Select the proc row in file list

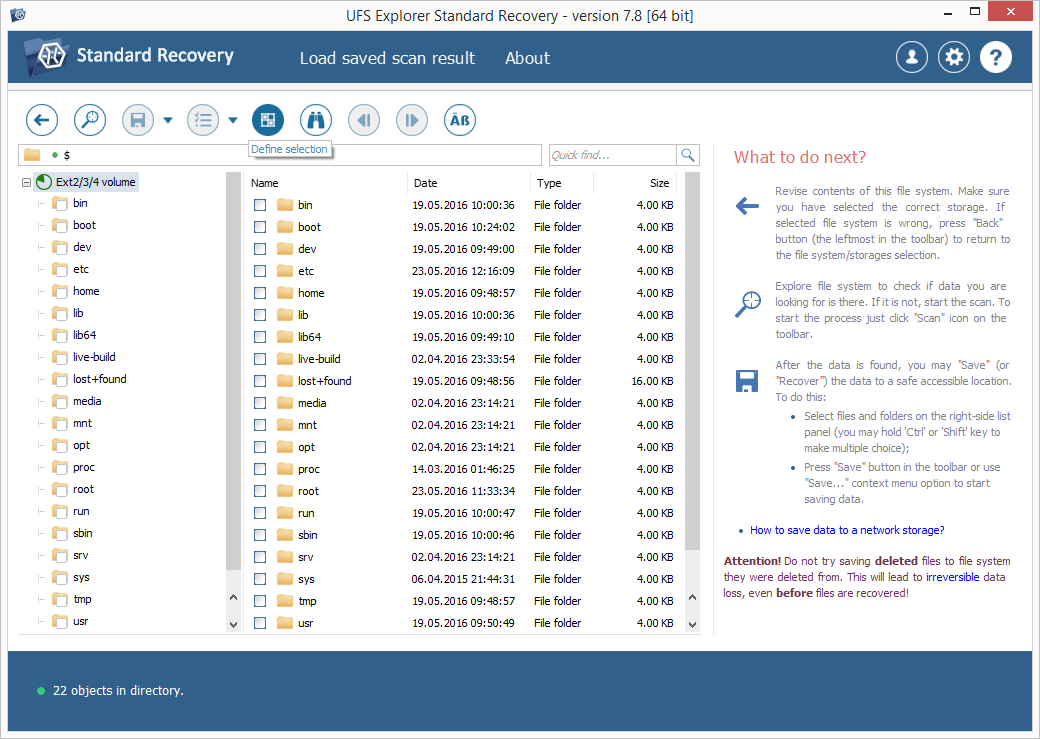(463, 469)
